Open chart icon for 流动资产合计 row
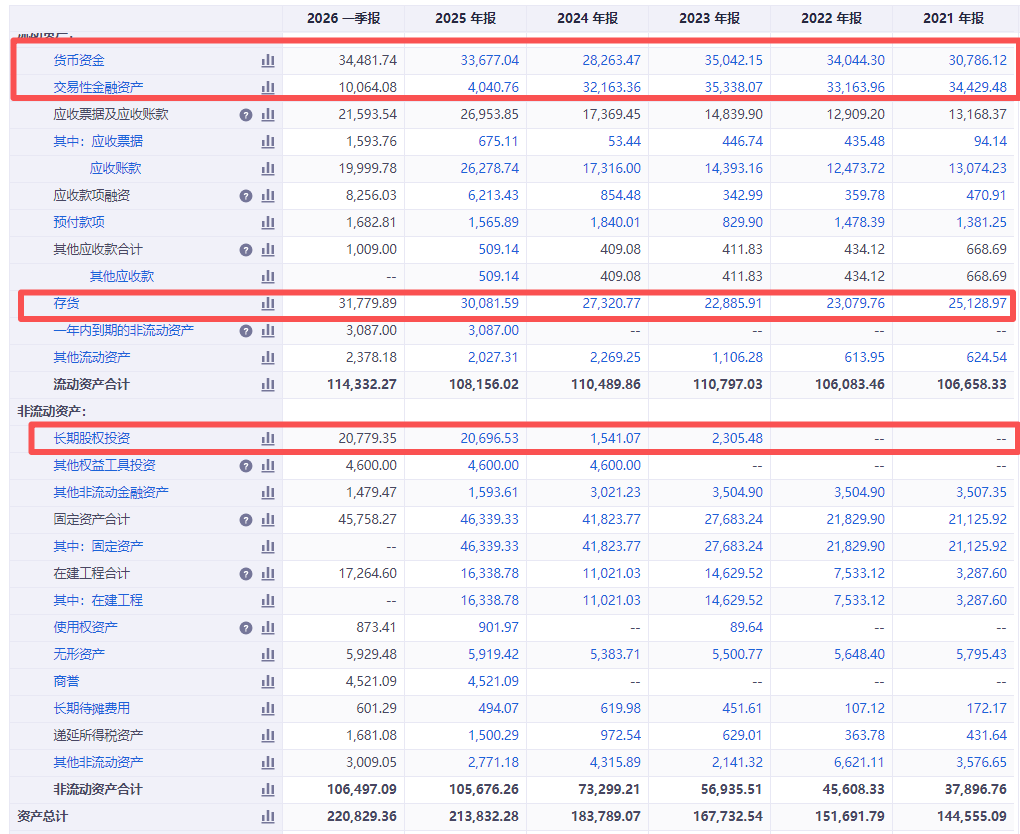The image size is (1020, 834). pos(267,384)
